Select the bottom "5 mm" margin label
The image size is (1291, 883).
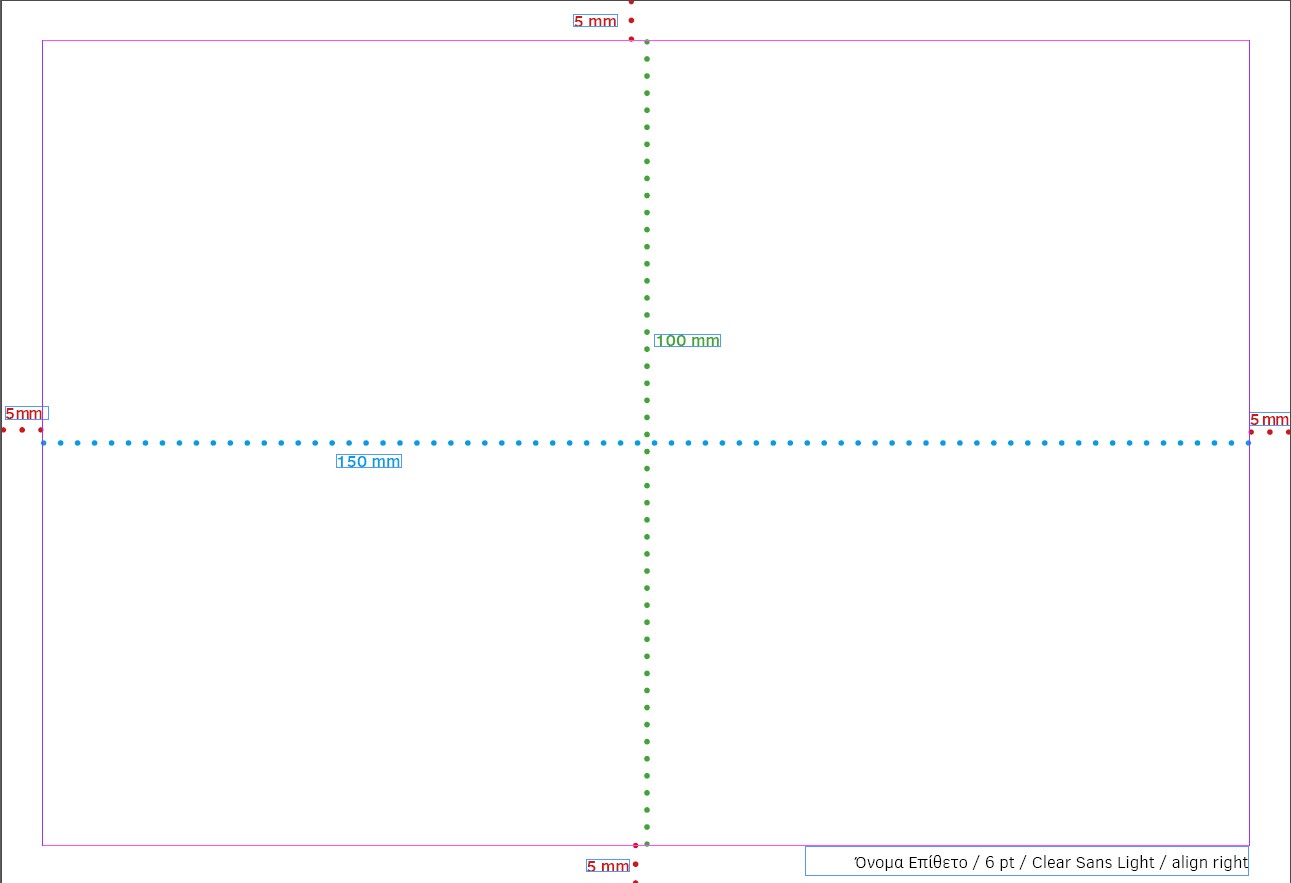[608, 866]
